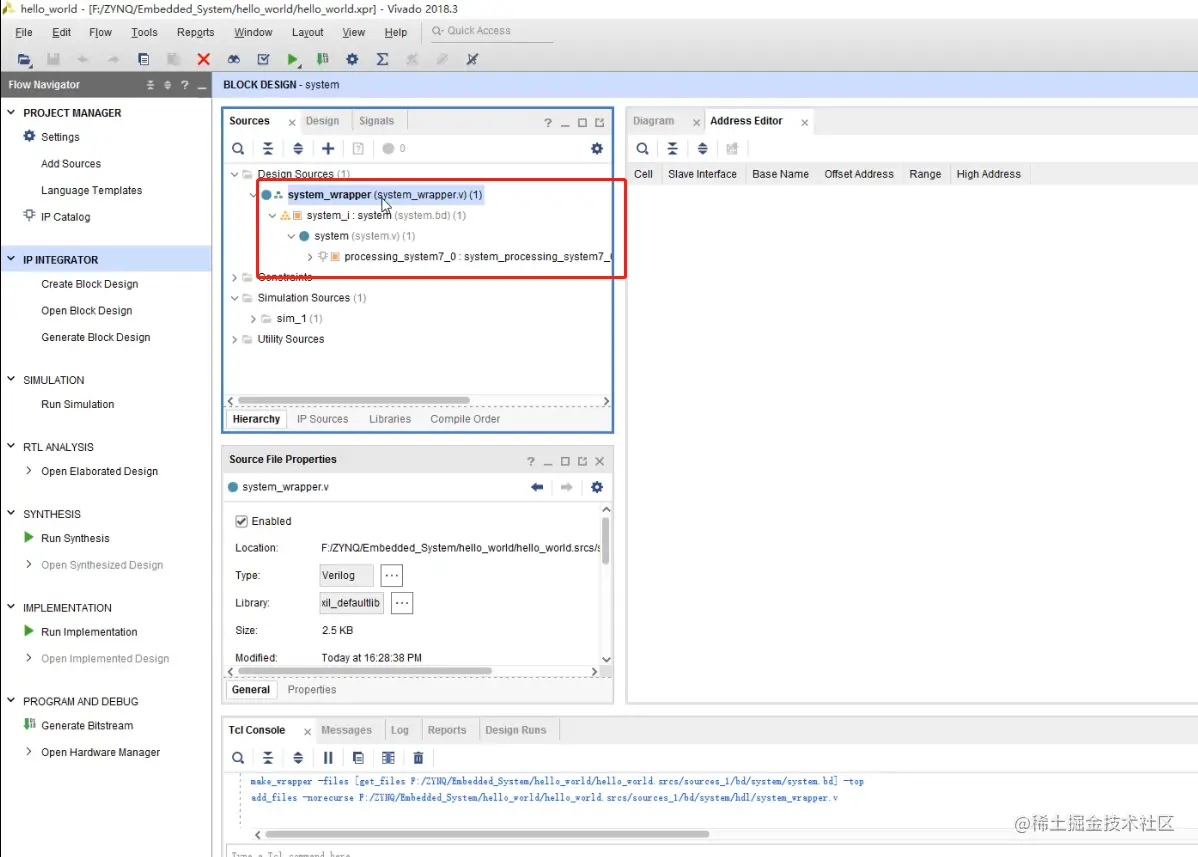The image size is (1198, 857).
Task: Collapse the PROJECT MANAGER section
Action: point(11,112)
